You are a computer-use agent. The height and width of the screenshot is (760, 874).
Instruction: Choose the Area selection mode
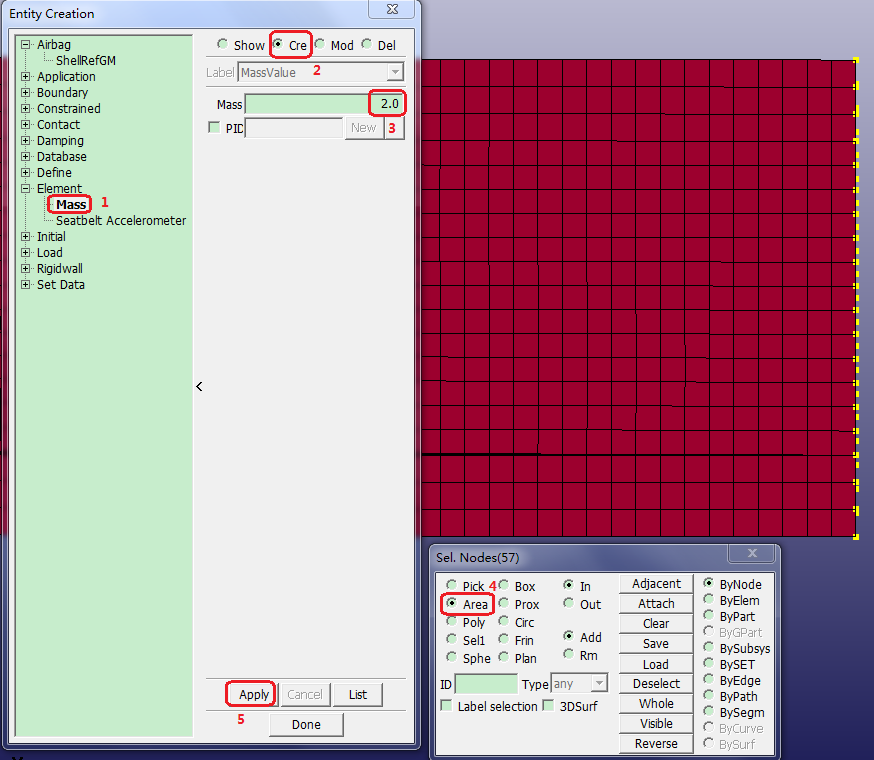coord(452,604)
